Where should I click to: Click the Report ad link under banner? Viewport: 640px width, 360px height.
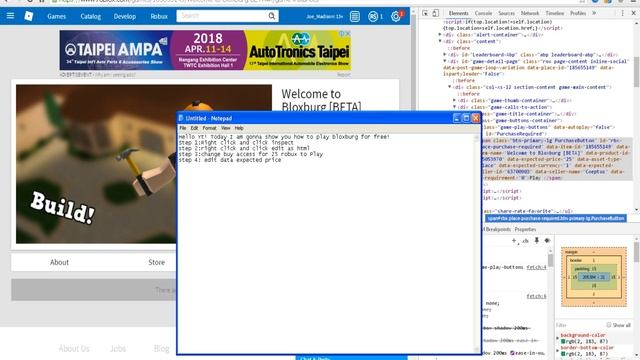point(344,75)
